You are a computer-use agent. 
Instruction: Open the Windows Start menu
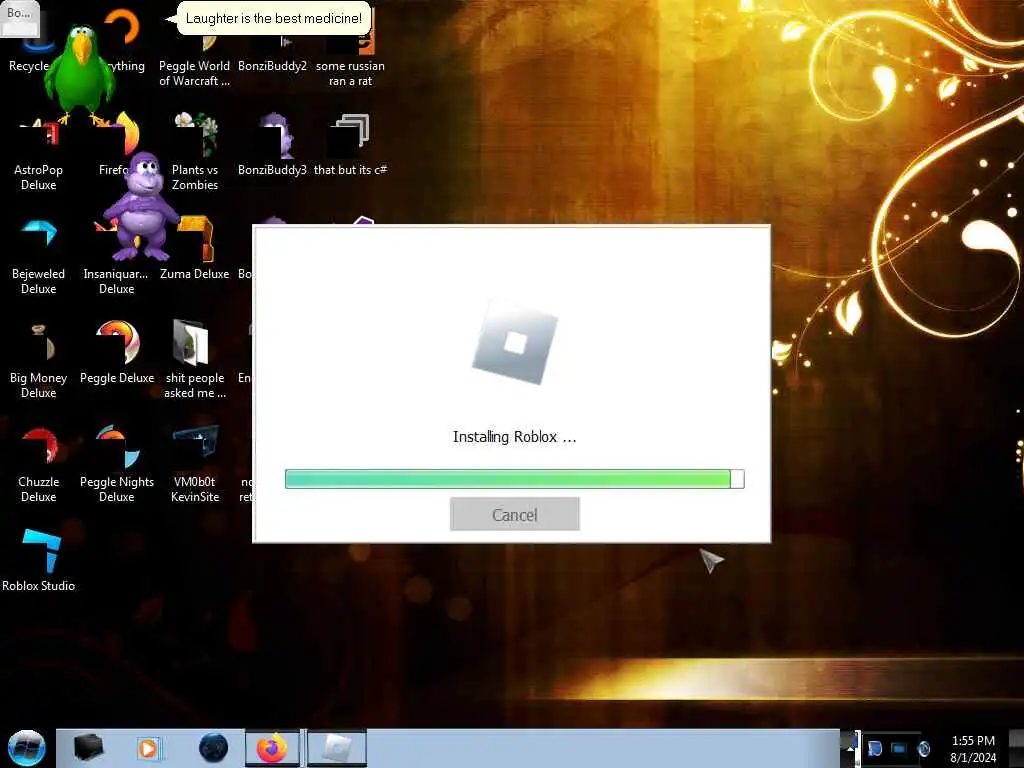click(x=26, y=748)
